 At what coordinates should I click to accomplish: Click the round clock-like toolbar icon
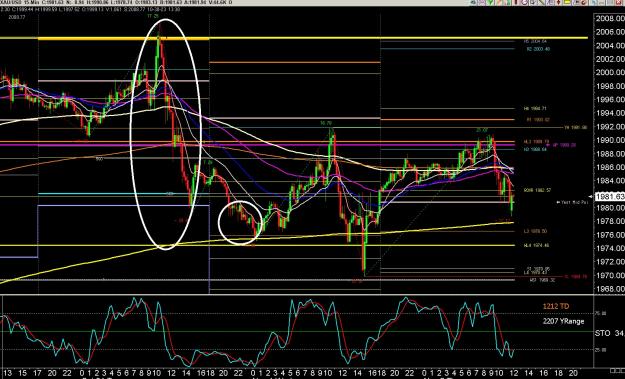(x=525, y=2)
